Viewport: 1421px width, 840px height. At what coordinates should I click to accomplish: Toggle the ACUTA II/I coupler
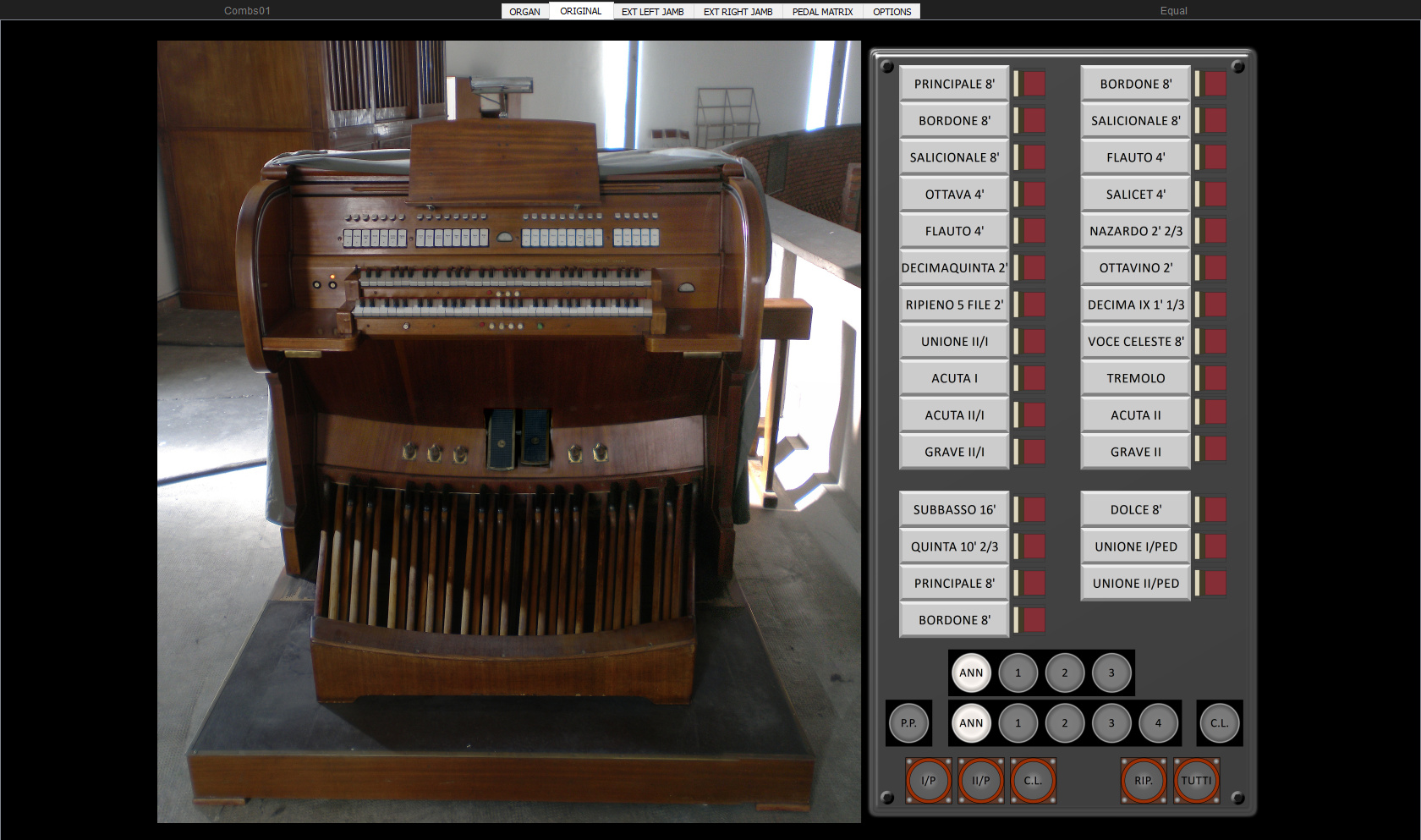pos(954,415)
